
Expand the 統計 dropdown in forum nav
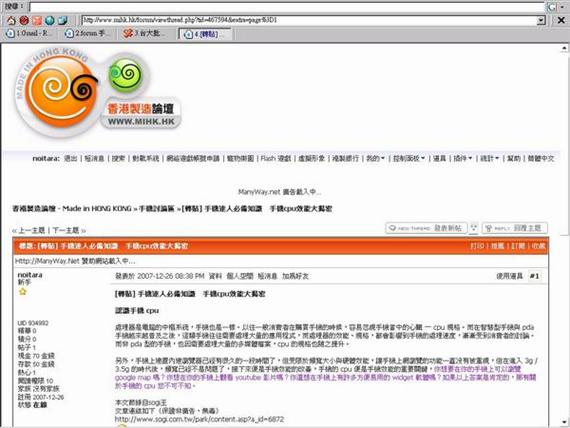click(489, 159)
